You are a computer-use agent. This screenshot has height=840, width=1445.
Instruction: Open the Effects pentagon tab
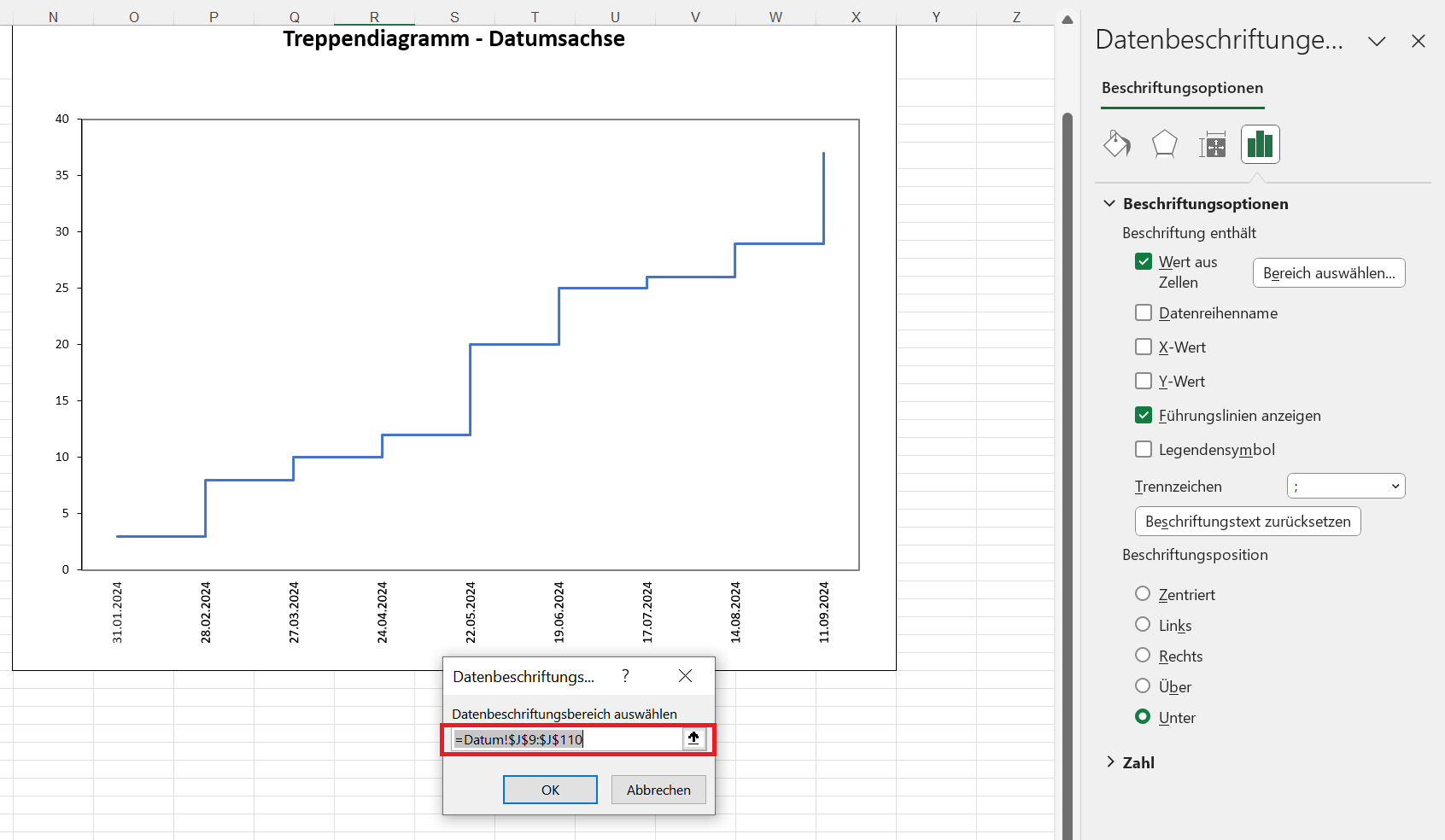pos(1164,144)
